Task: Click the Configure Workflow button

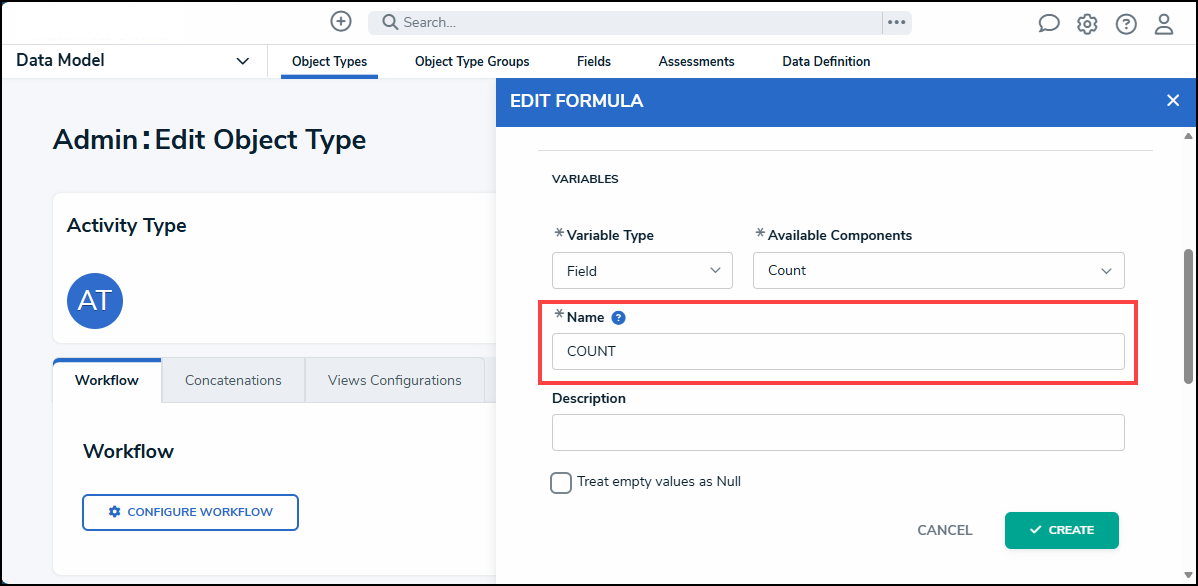Action: pos(190,512)
